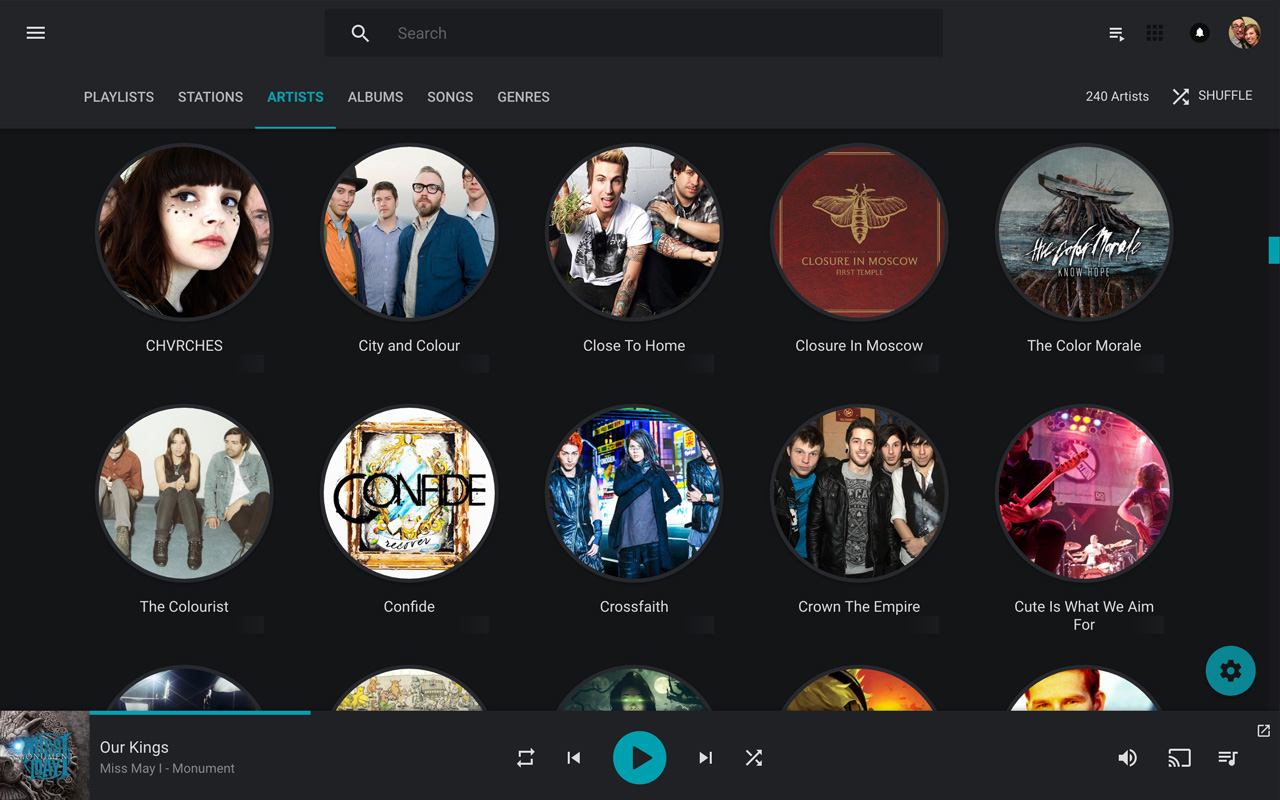Open the City and Colour artist image
This screenshot has height=800, width=1280.
pos(409,232)
